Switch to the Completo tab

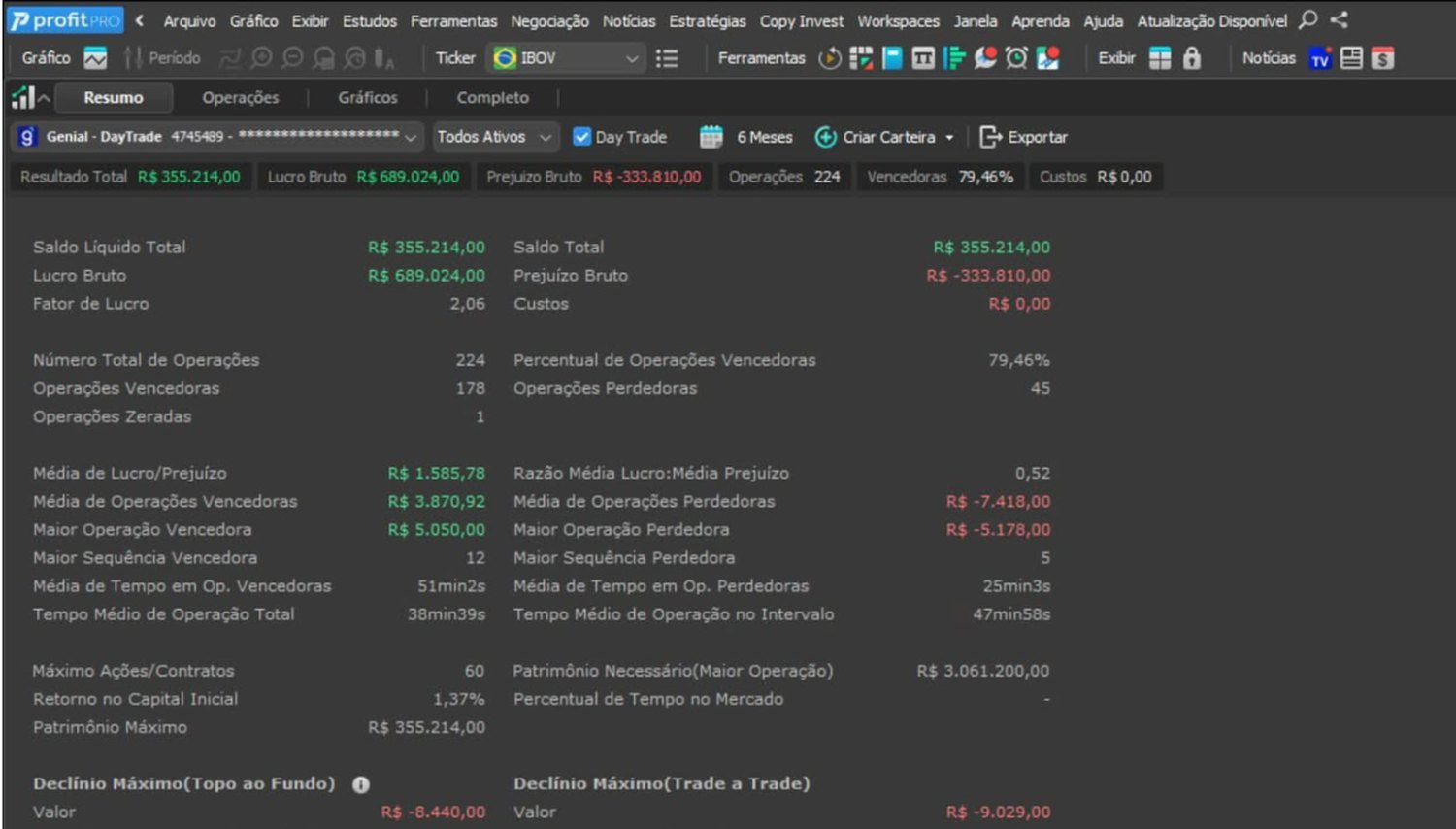[493, 97]
